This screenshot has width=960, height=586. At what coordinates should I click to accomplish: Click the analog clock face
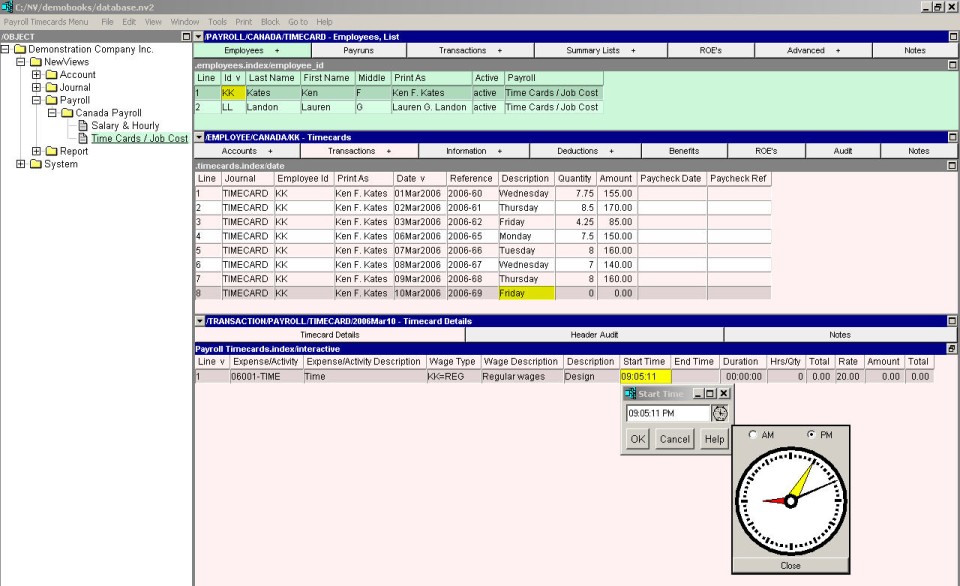pos(790,500)
